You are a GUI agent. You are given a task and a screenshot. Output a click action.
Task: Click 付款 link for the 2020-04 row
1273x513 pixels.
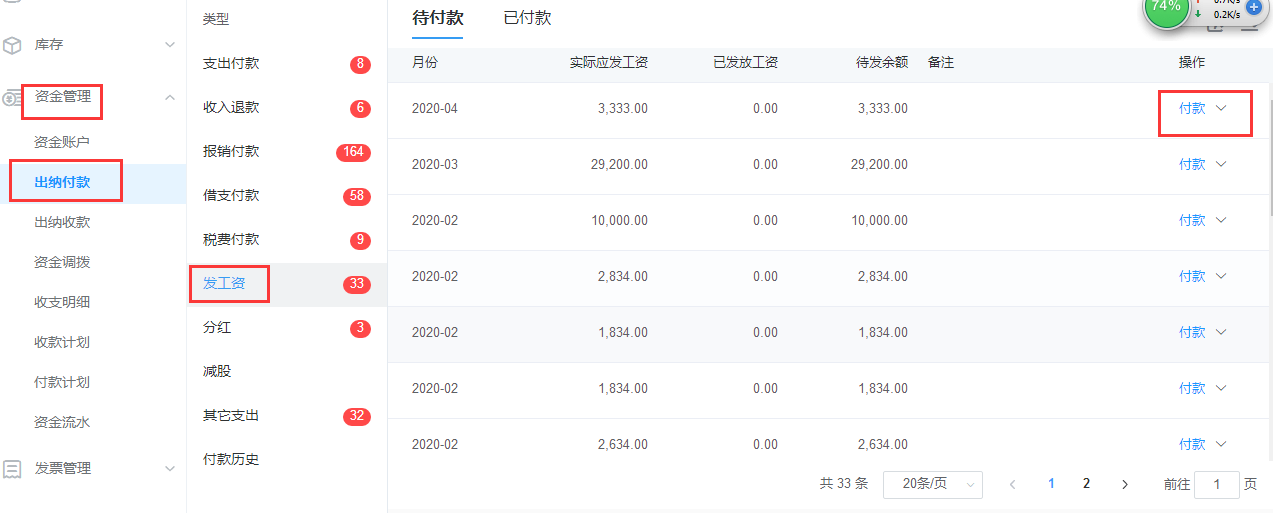pyautogui.click(x=1192, y=108)
